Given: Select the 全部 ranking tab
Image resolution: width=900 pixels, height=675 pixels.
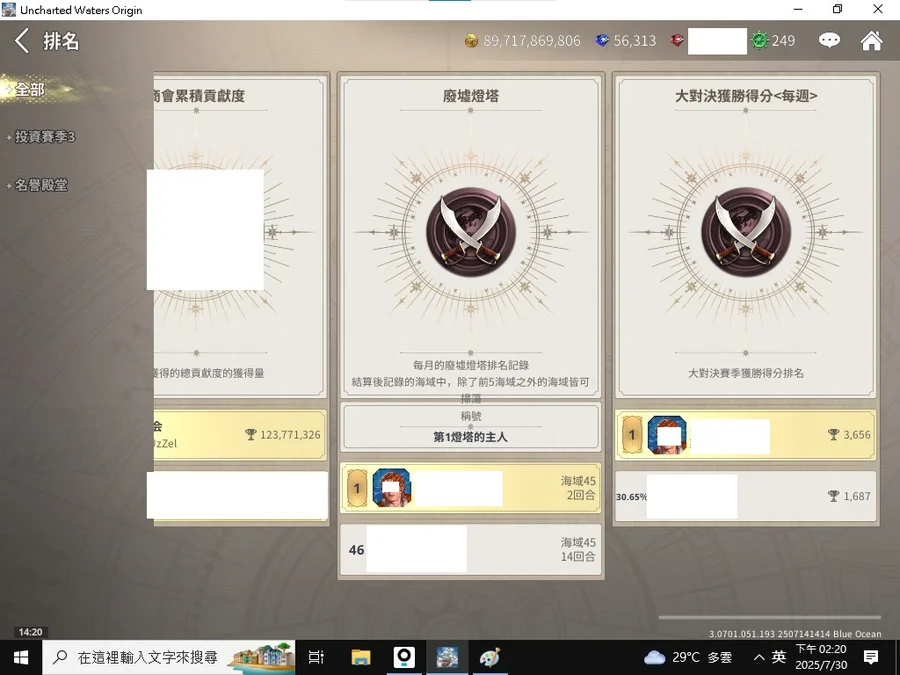Looking at the screenshot, I should click(x=30, y=90).
